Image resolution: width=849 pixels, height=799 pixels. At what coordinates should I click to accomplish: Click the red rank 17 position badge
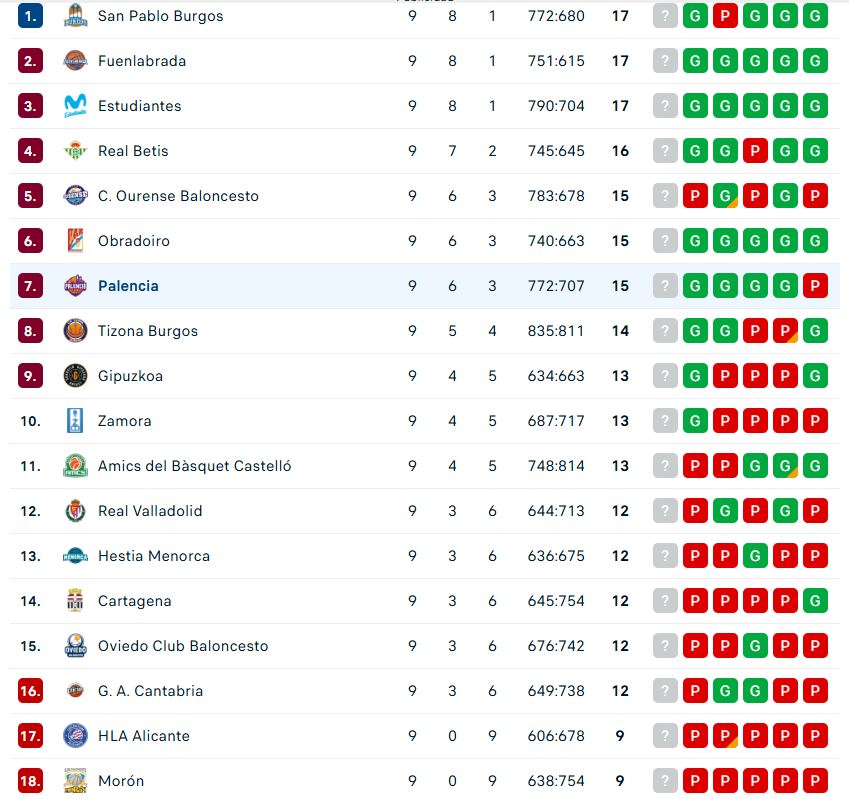[x=31, y=736]
